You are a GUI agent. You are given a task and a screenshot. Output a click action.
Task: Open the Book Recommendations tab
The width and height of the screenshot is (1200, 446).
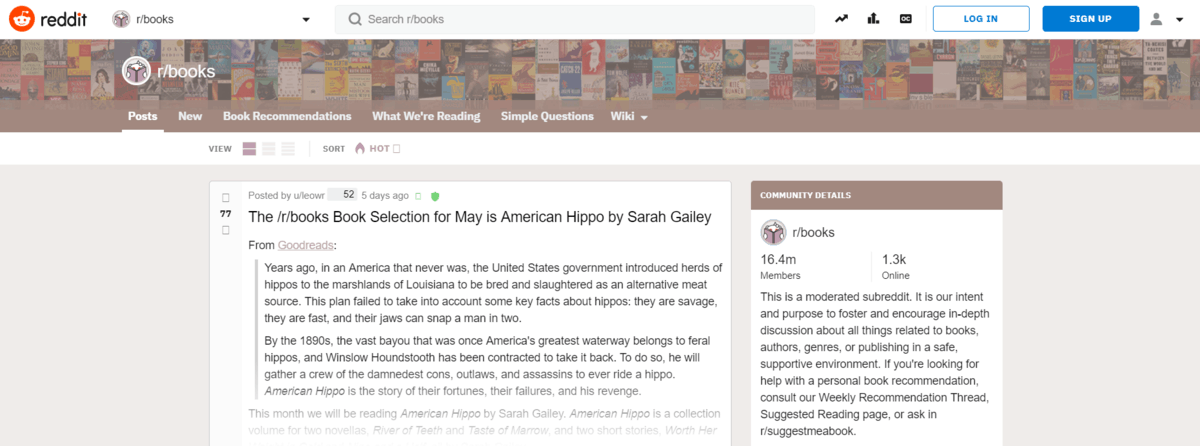[x=287, y=117]
